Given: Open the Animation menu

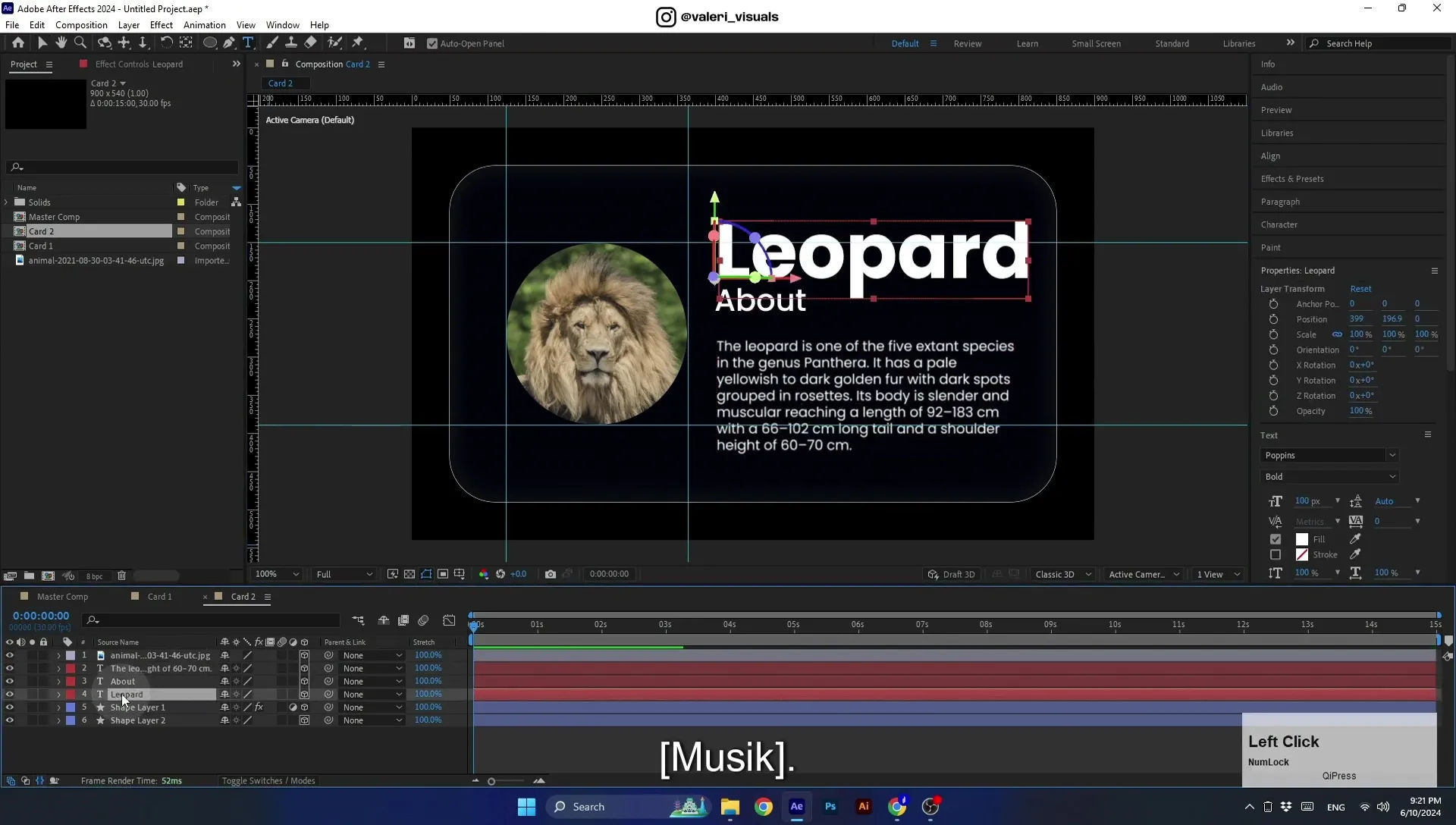Looking at the screenshot, I should click(205, 25).
